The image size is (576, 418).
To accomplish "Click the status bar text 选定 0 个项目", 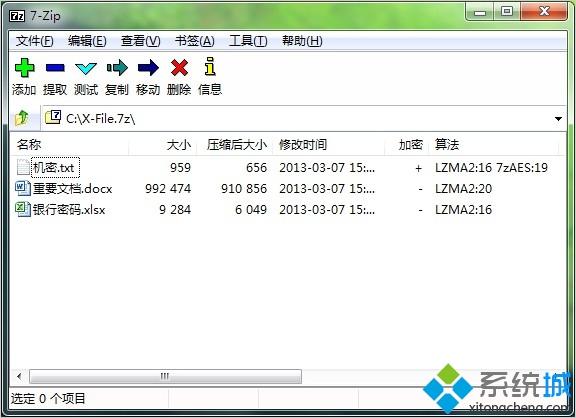I will (x=48, y=399).
